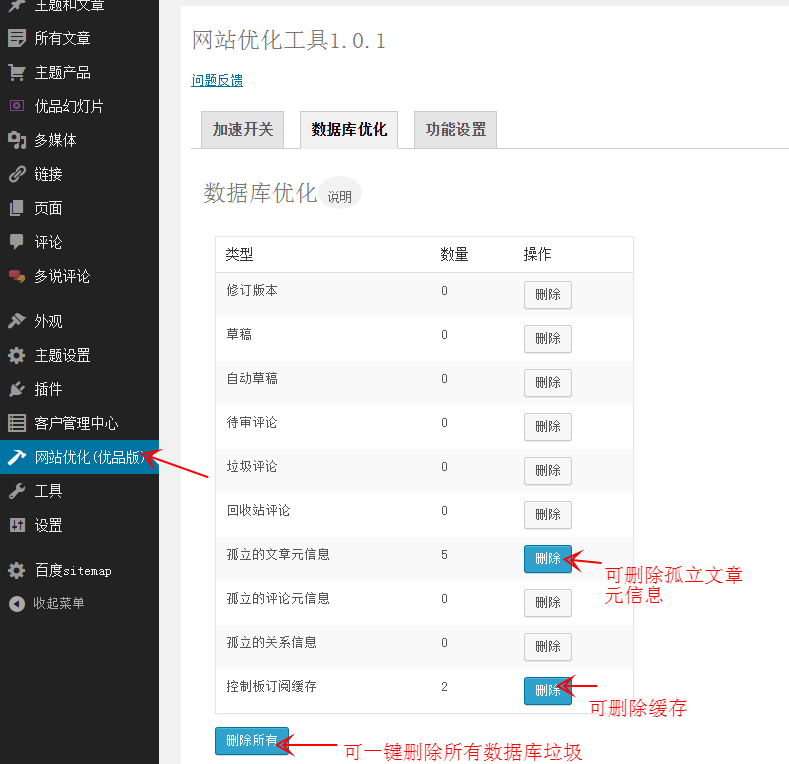Select the 垃圾评论 row label
Image resolution: width=789 pixels, height=764 pixels.
pos(252,467)
